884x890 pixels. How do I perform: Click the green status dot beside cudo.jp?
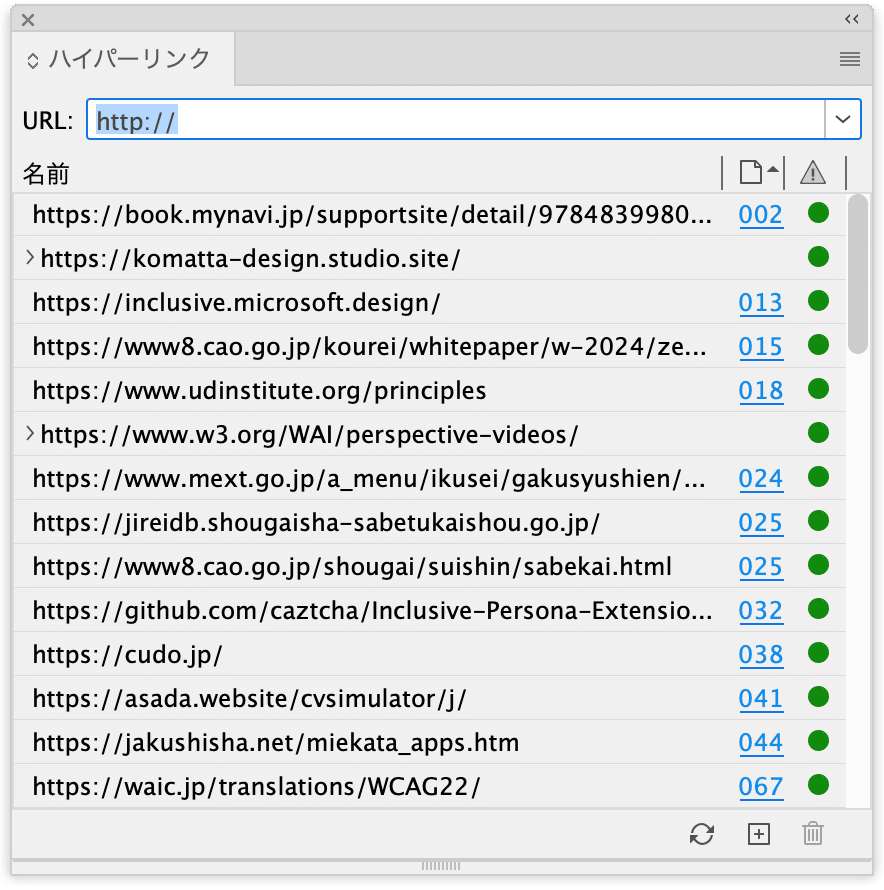(x=818, y=654)
